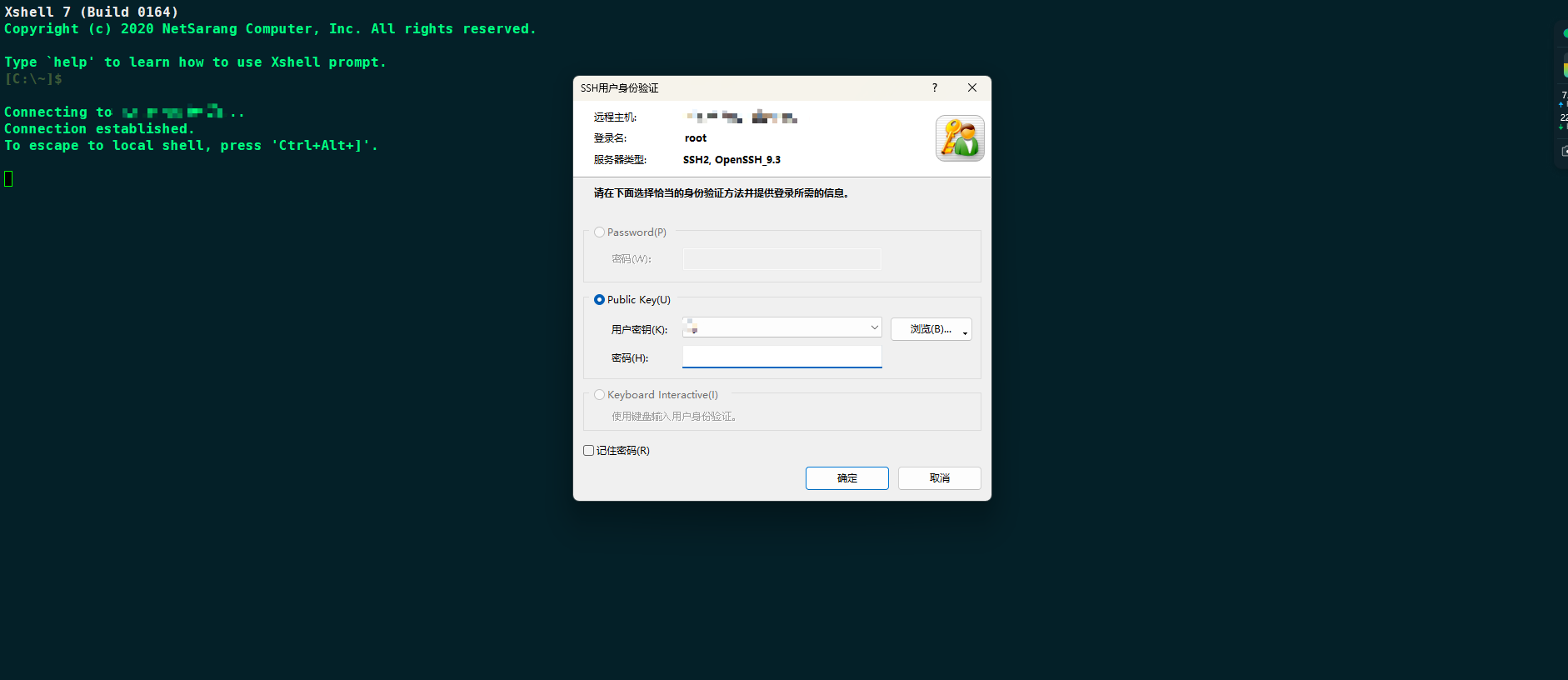The height and width of the screenshot is (680, 1568).
Task: Enable the 记住密码(R) checkbox
Action: point(589,451)
